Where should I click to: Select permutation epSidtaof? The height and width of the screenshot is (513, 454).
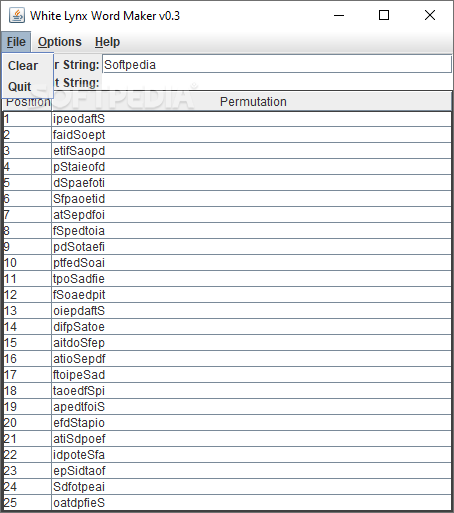click(x=251, y=471)
